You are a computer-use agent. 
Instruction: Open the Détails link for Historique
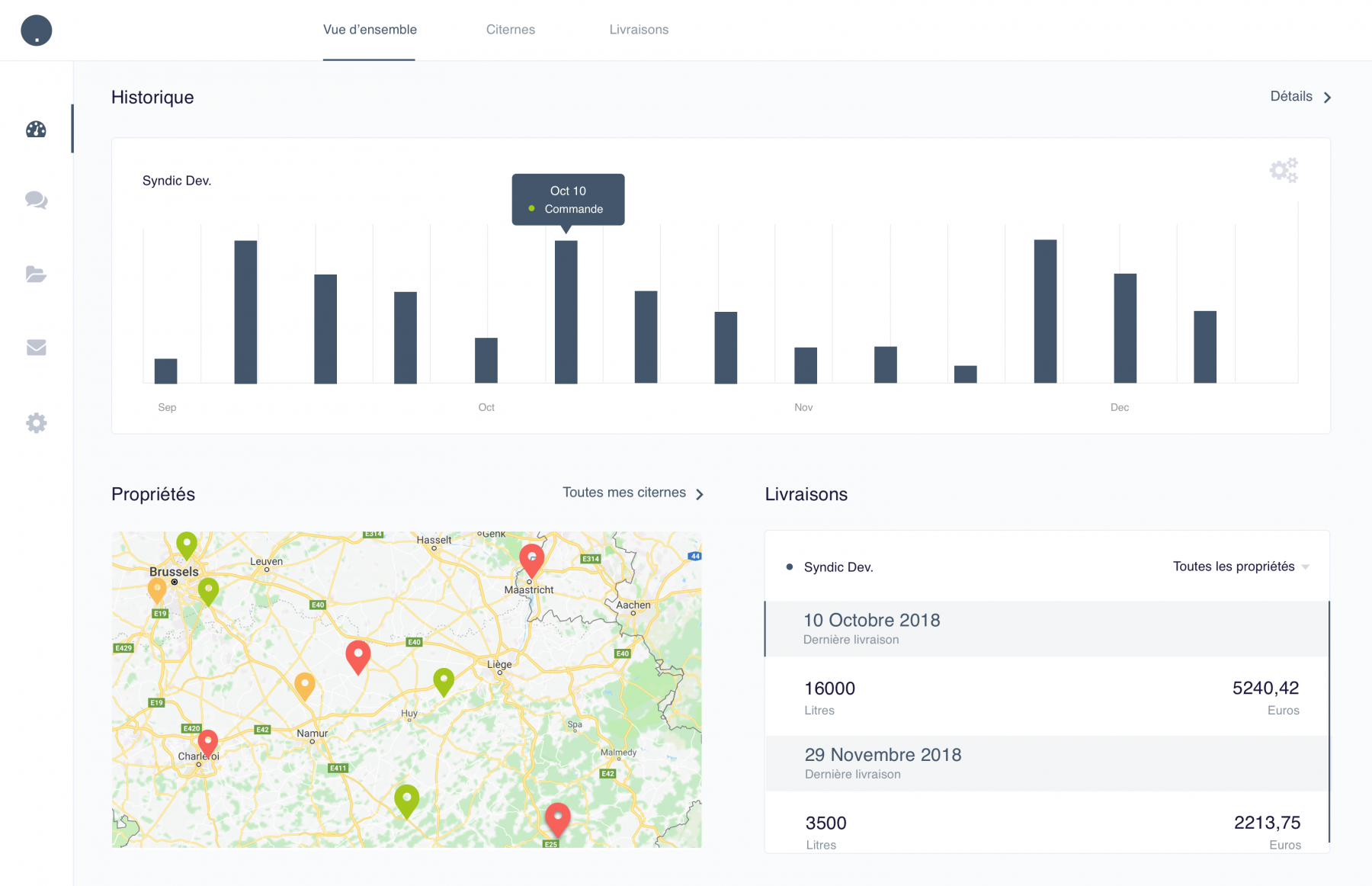[x=1291, y=97]
